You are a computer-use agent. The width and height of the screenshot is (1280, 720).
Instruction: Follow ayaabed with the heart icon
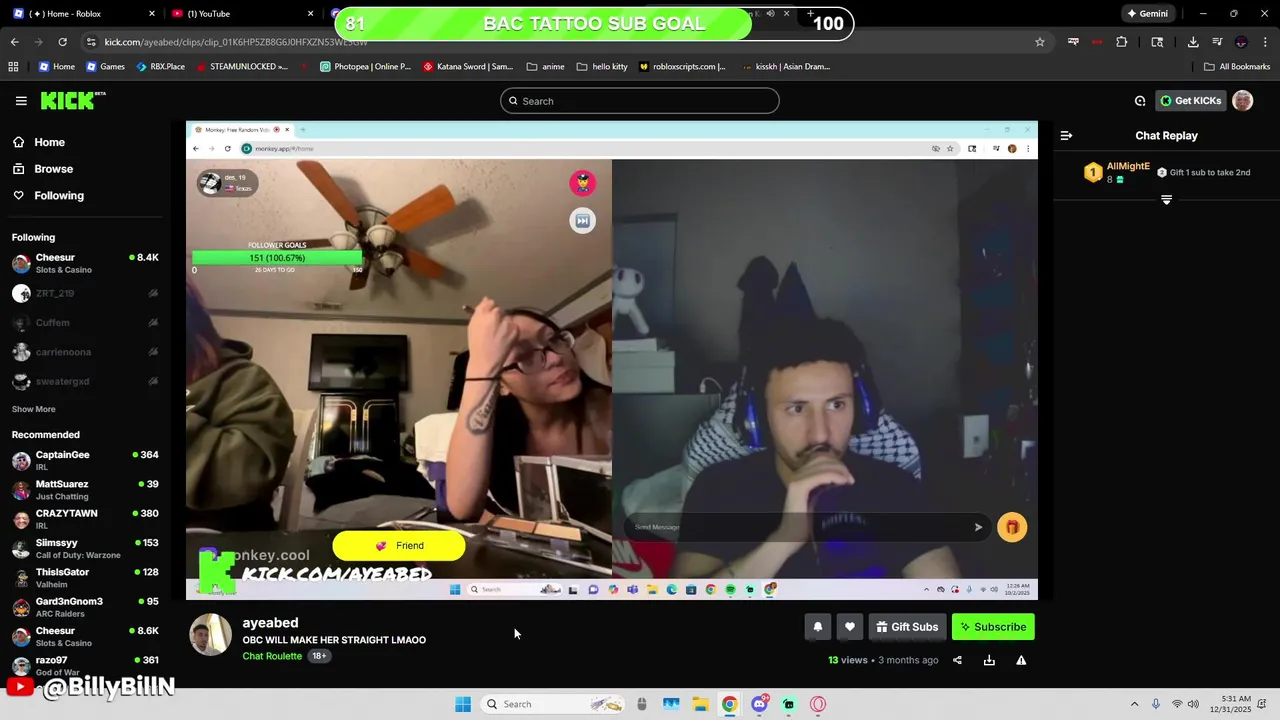[x=849, y=627]
